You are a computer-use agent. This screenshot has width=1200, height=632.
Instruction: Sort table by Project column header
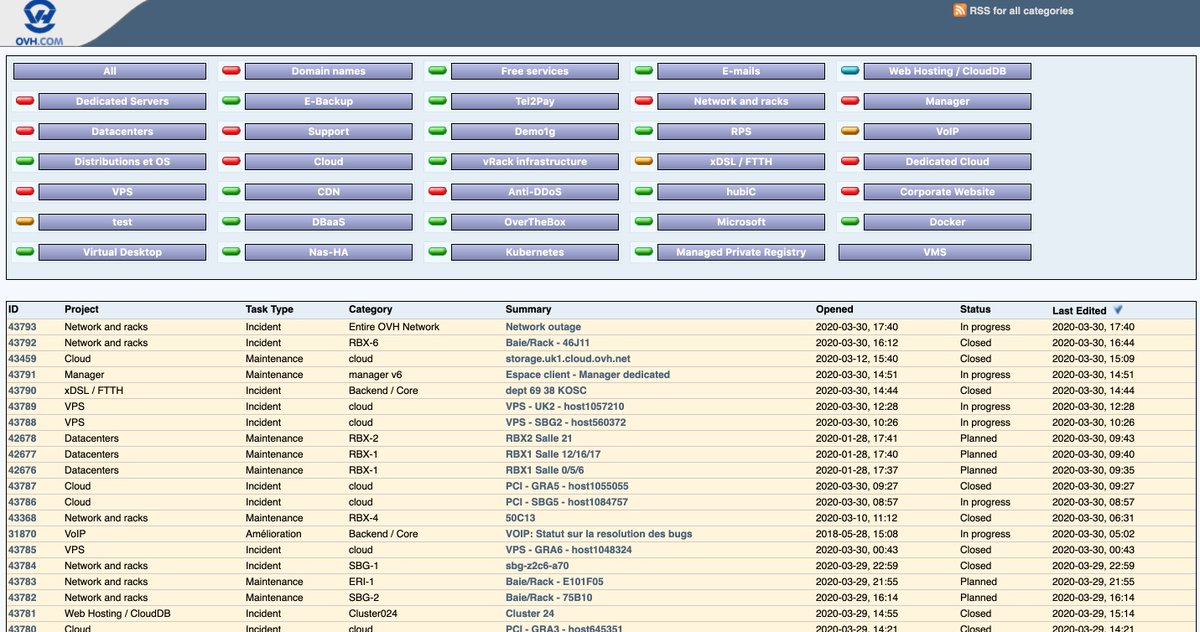point(82,309)
